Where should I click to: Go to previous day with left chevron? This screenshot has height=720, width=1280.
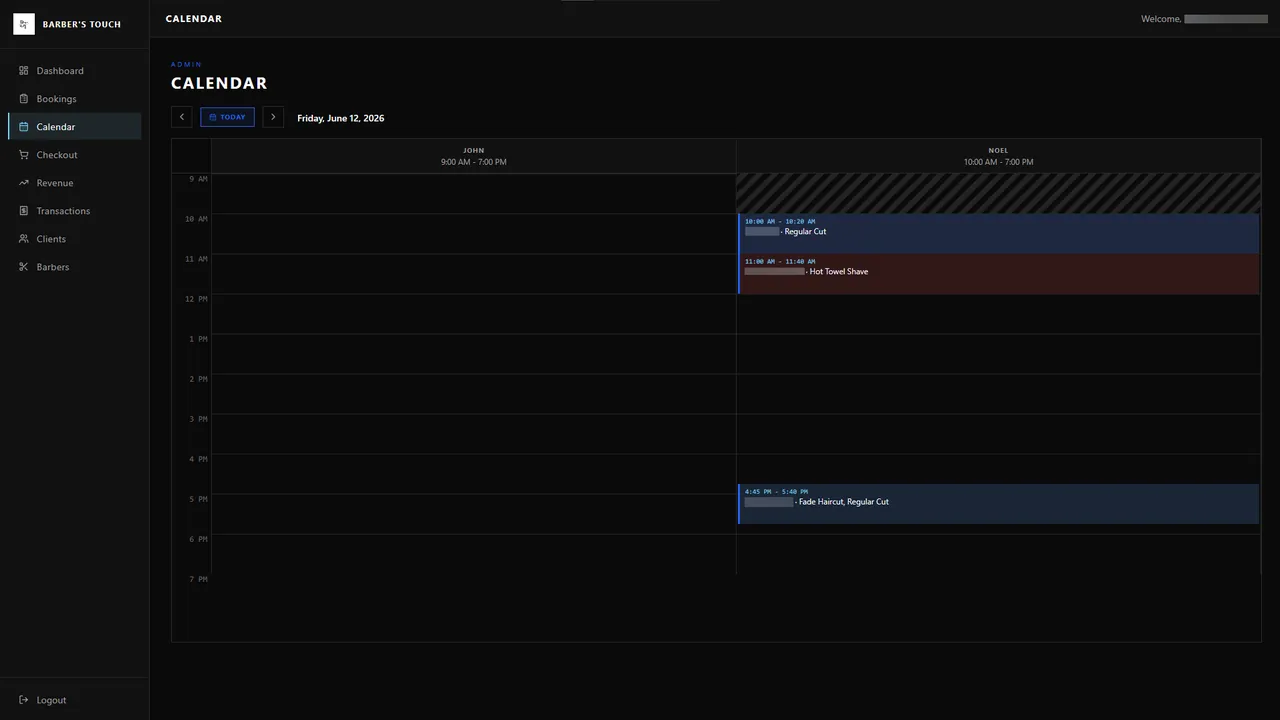pyautogui.click(x=181, y=117)
